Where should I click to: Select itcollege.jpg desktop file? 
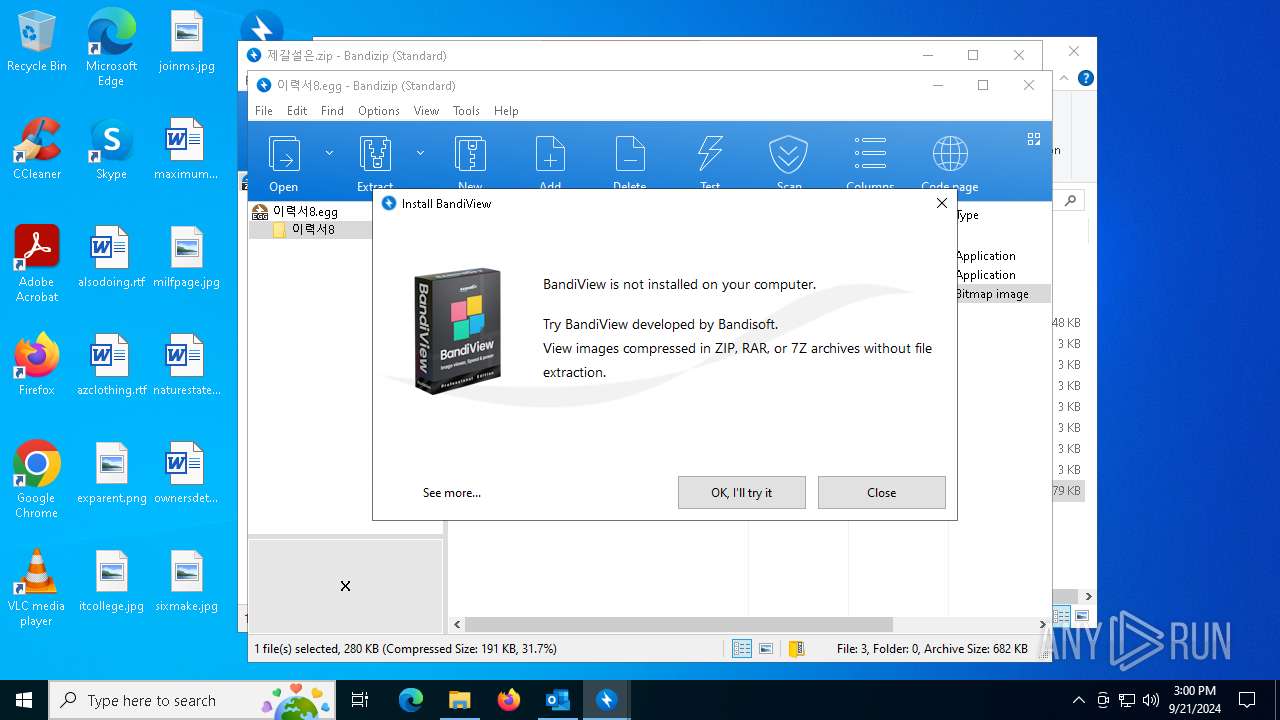click(111, 582)
